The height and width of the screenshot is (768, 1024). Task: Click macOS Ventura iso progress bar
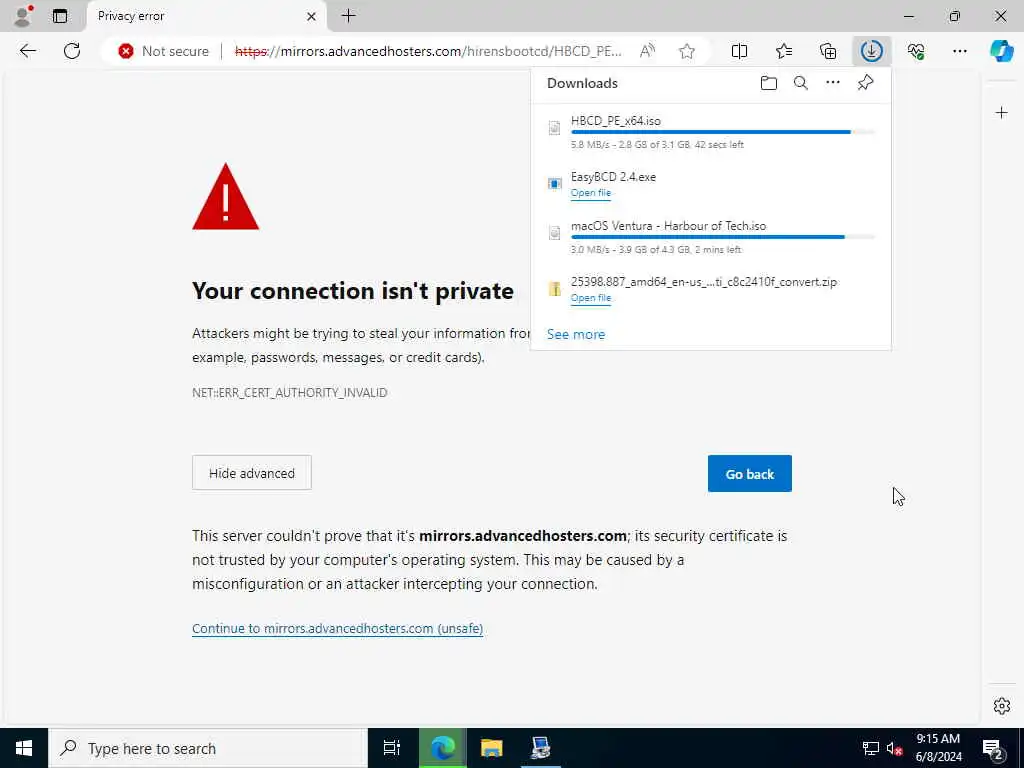point(722,237)
